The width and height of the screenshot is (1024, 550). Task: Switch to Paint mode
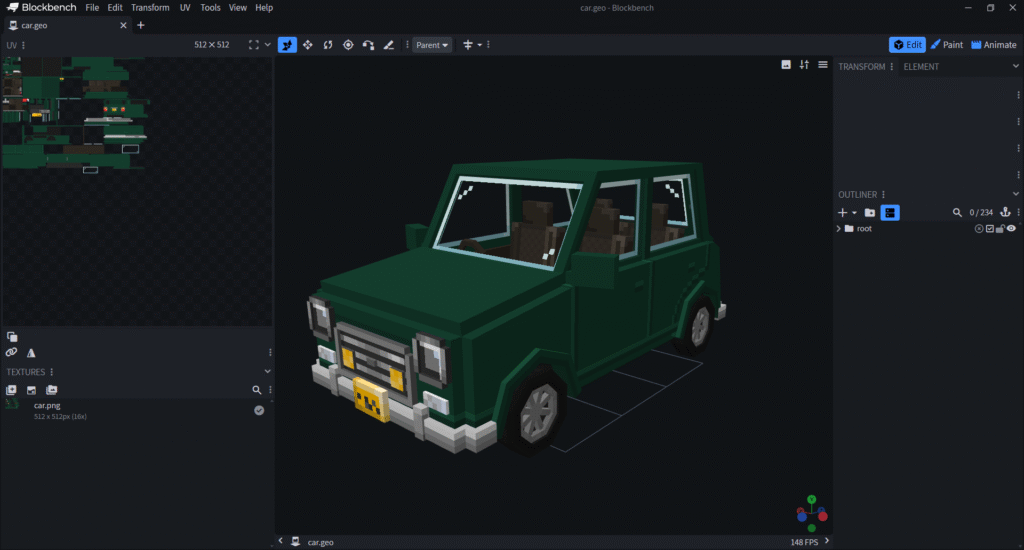[947, 45]
